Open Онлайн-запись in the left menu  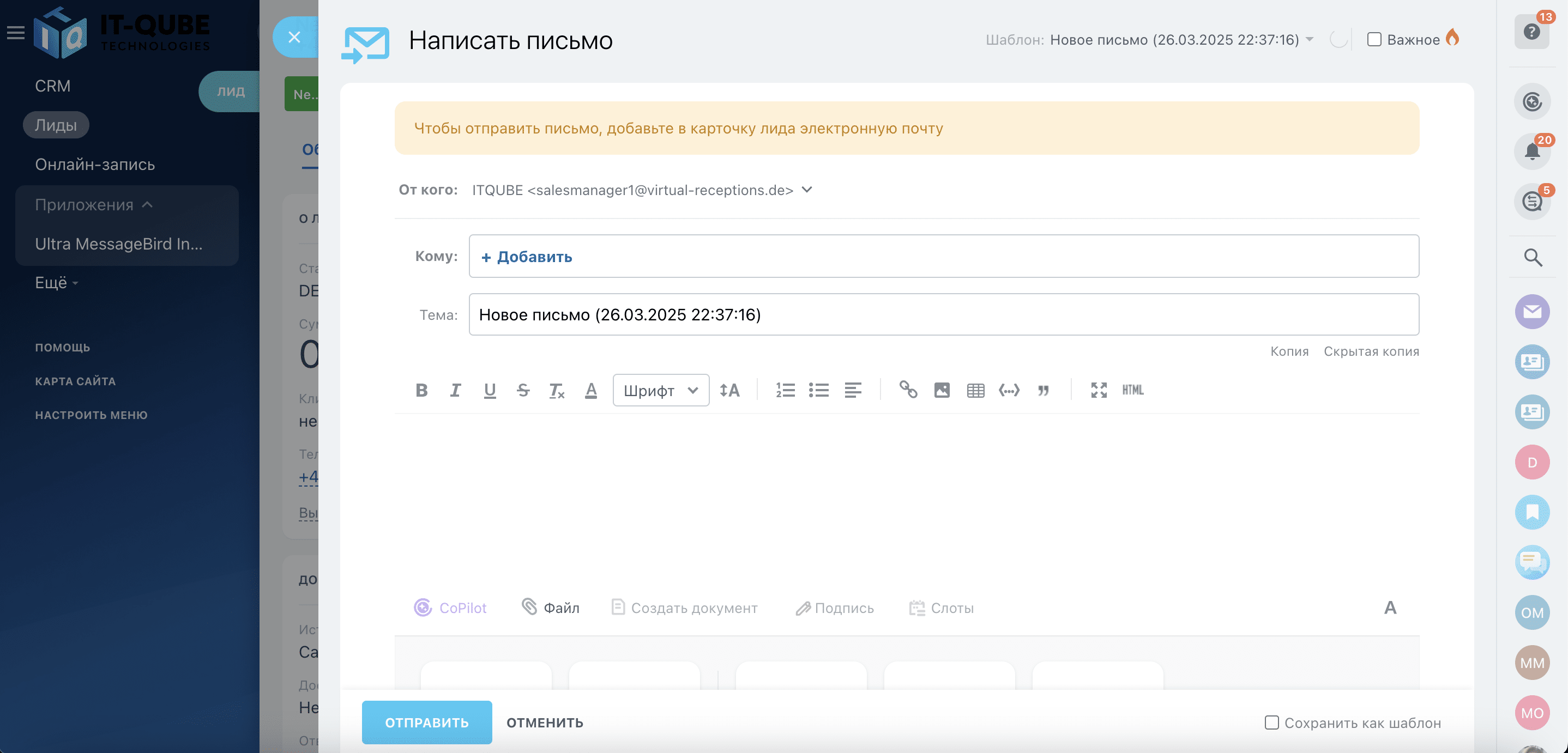(95, 164)
